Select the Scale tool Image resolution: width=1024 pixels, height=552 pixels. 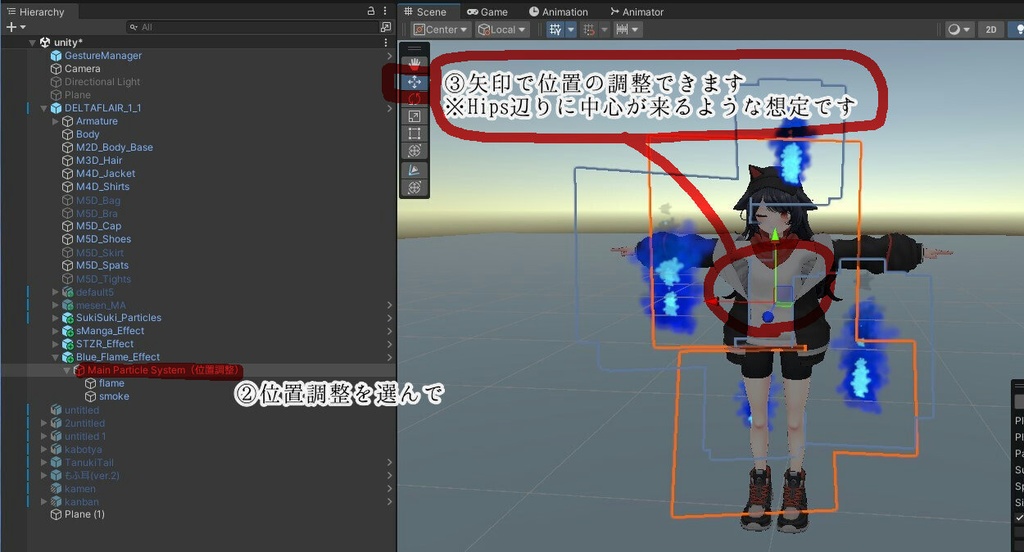point(414,116)
